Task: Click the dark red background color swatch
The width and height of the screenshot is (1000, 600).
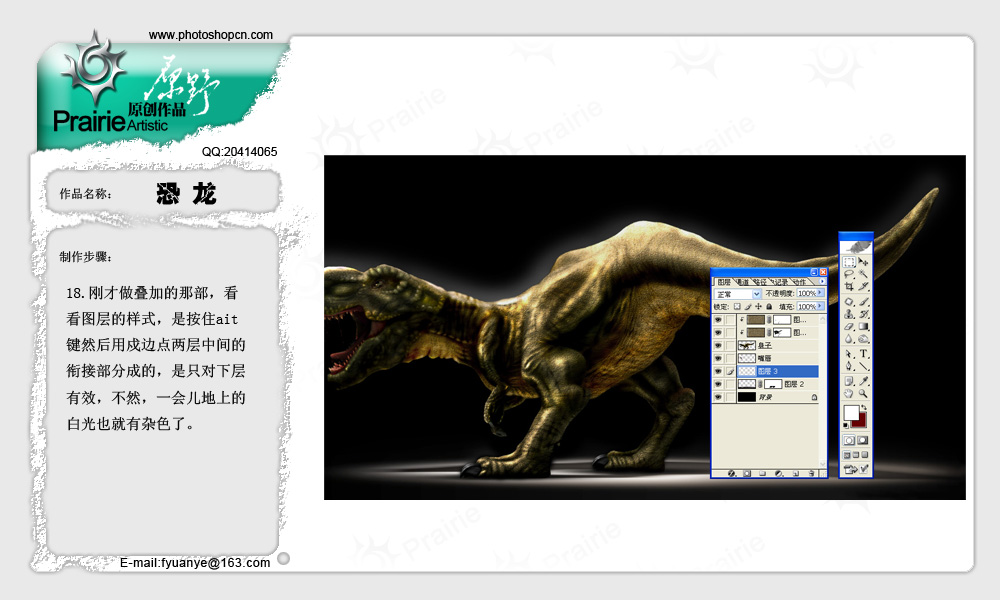Action: tap(861, 422)
